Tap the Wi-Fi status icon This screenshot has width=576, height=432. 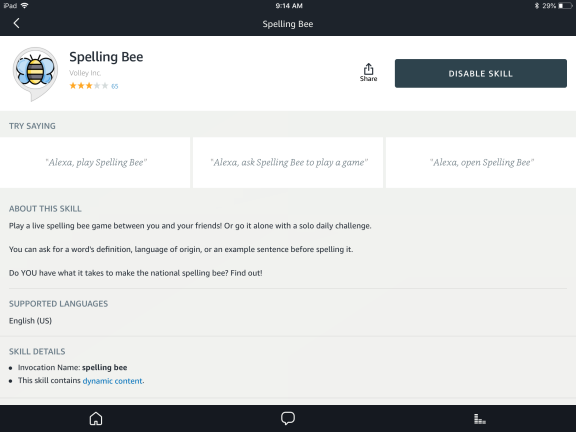pyautogui.click(x=25, y=6)
